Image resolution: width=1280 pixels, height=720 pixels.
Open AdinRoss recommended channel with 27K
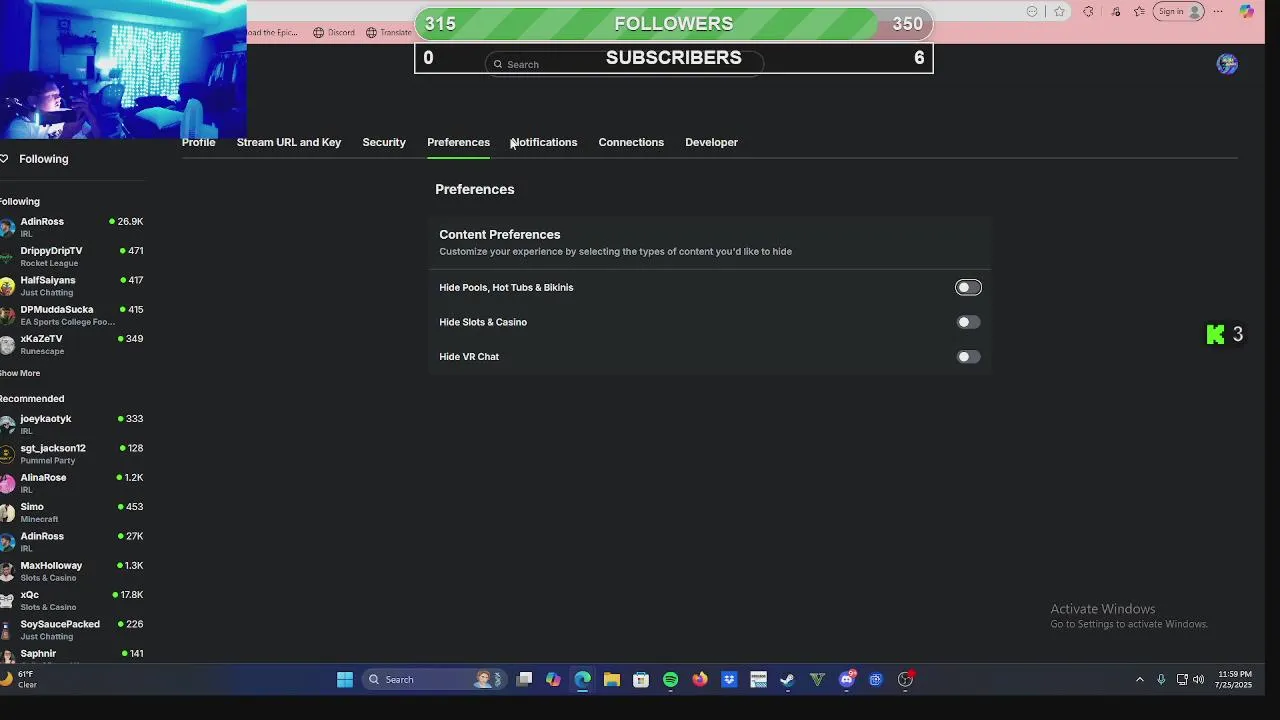coord(72,542)
